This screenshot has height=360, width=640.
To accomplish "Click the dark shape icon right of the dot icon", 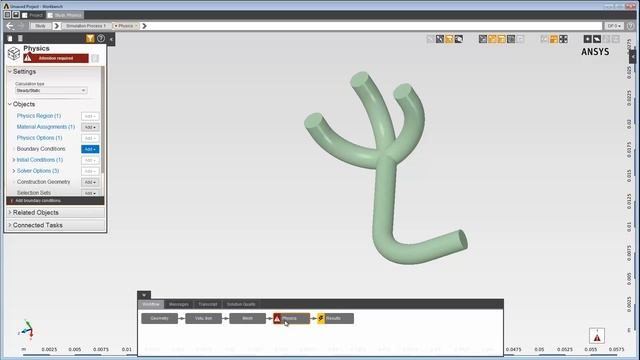I will tap(597, 39).
